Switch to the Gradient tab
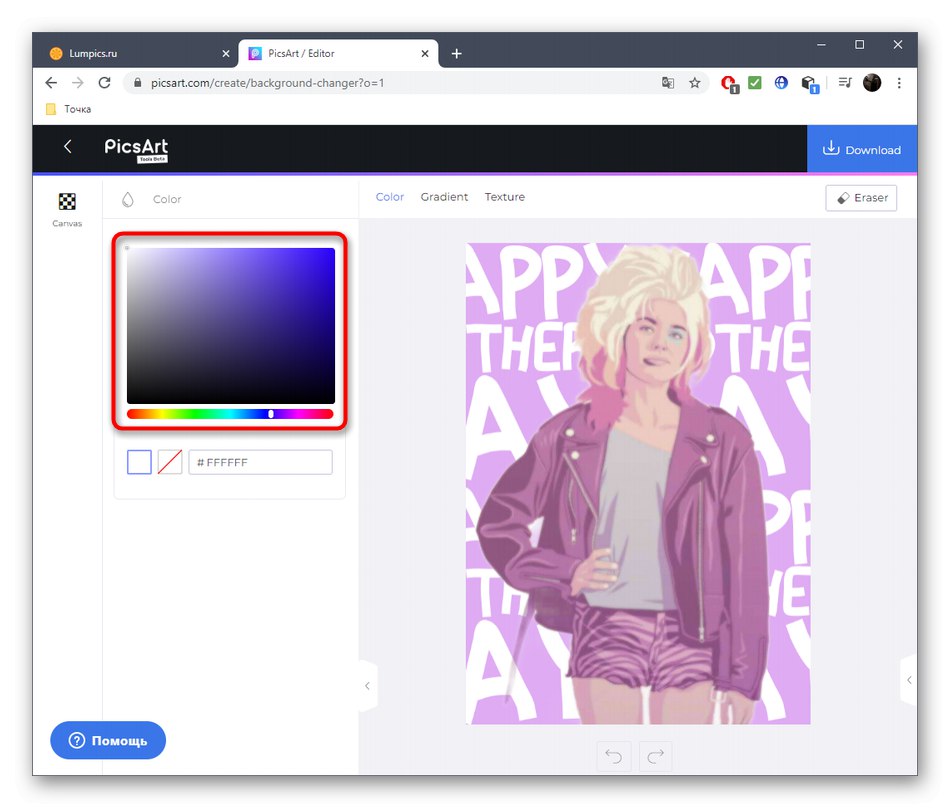The image size is (950, 808). (444, 197)
